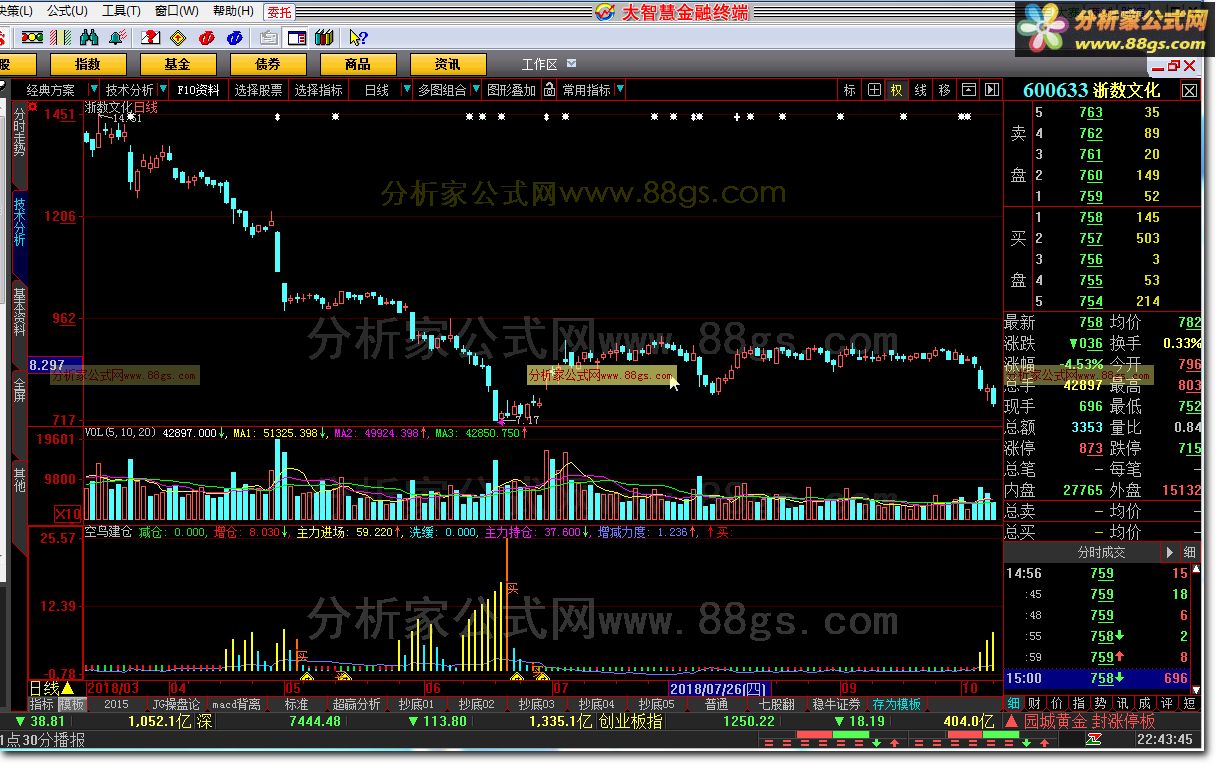Open the 帮助(H) menu
Image resolution: width=1217 pixels, height=764 pixels.
(232, 11)
